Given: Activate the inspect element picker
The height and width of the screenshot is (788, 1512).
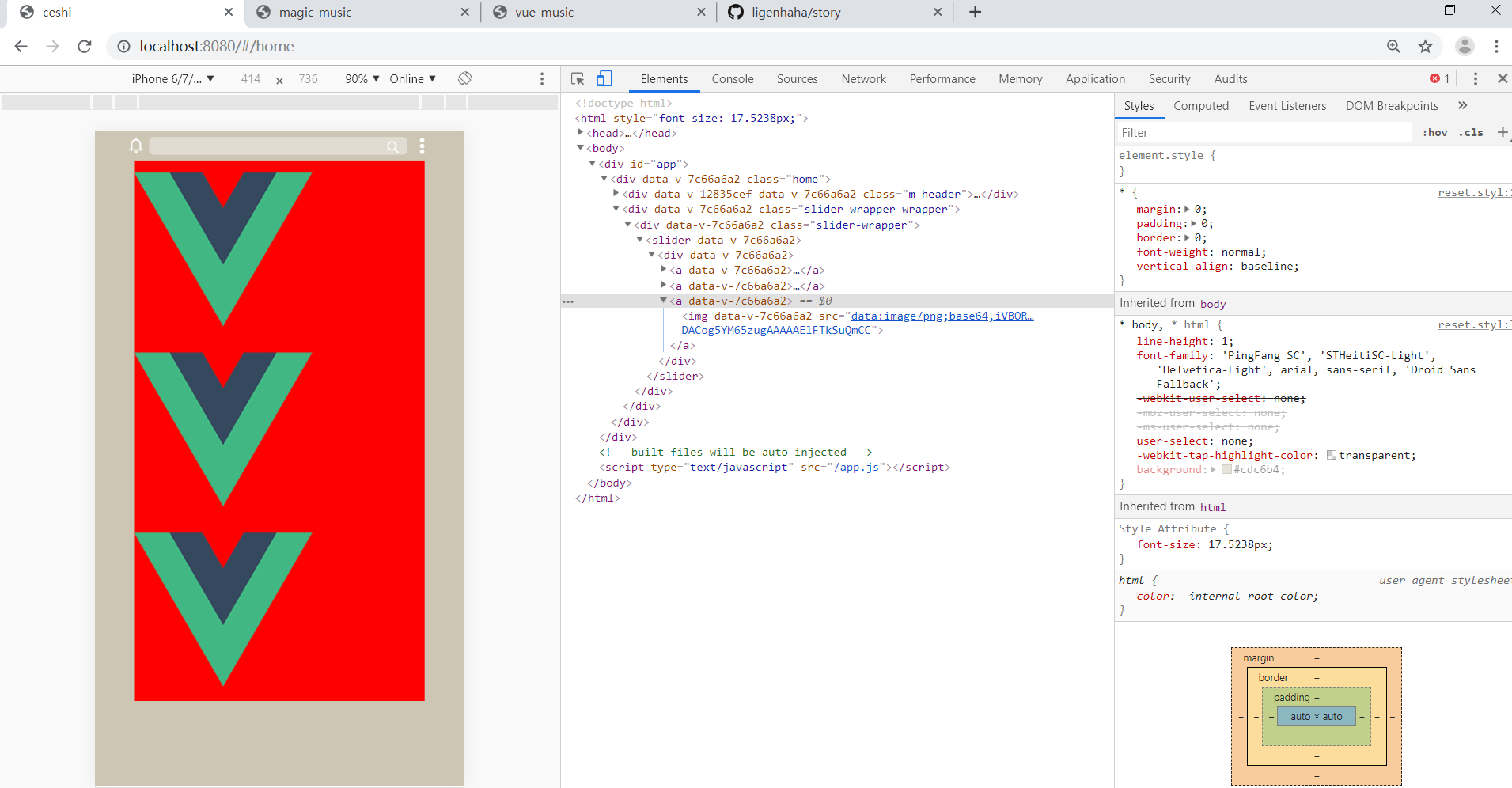Looking at the screenshot, I should click(578, 79).
